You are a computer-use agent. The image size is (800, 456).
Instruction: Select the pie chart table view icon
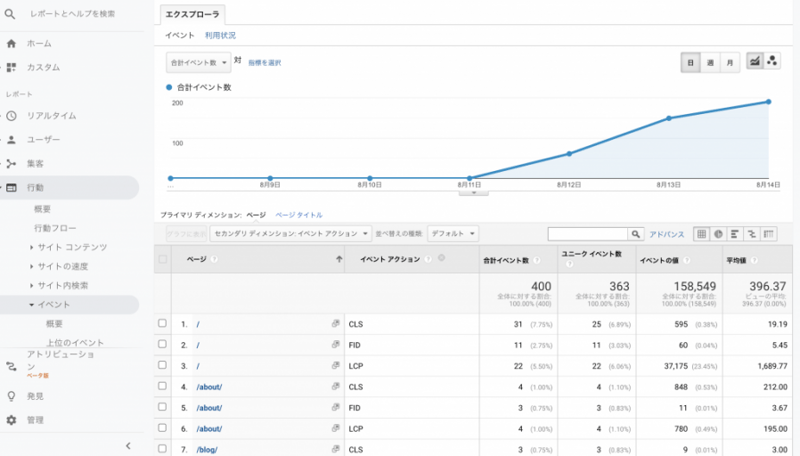718,234
